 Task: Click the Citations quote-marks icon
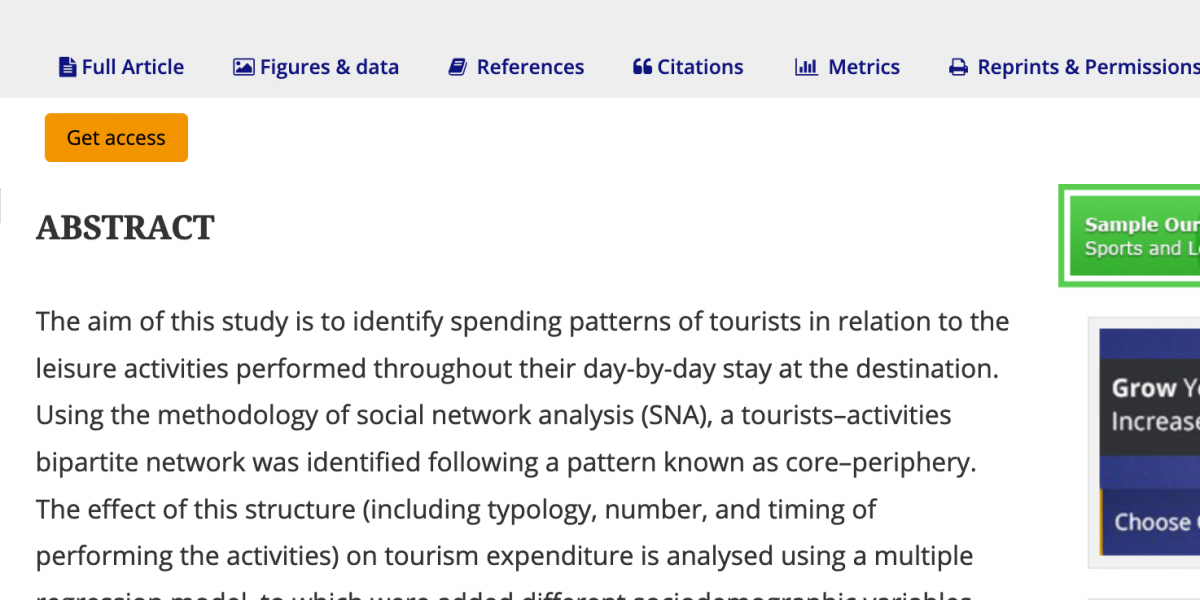[x=642, y=67]
